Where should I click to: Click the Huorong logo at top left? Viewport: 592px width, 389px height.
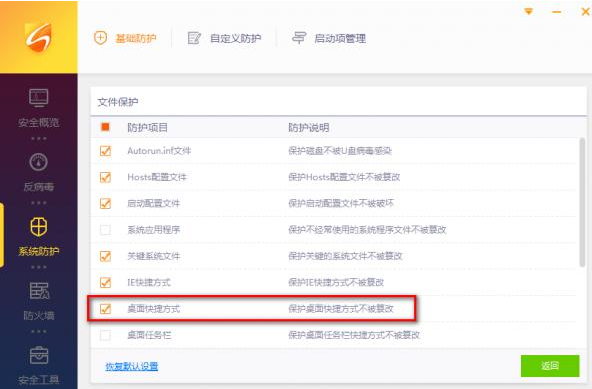tap(38, 37)
